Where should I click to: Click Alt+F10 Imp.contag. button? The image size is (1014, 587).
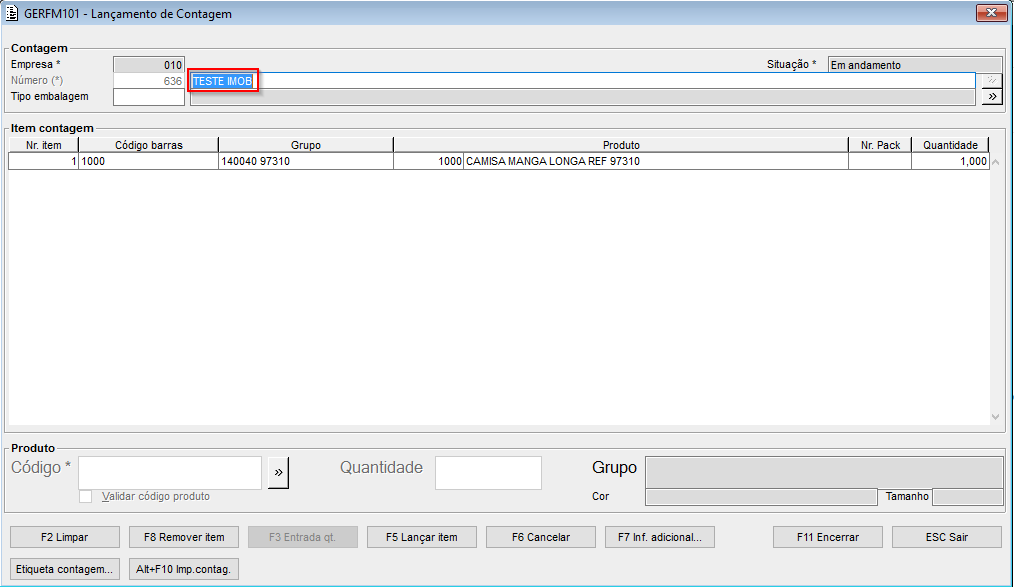(x=184, y=569)
